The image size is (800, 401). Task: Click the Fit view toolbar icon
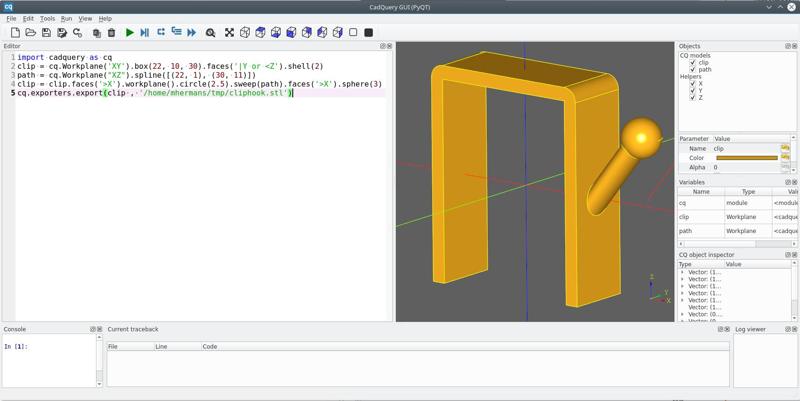click(x=229, y=33)
